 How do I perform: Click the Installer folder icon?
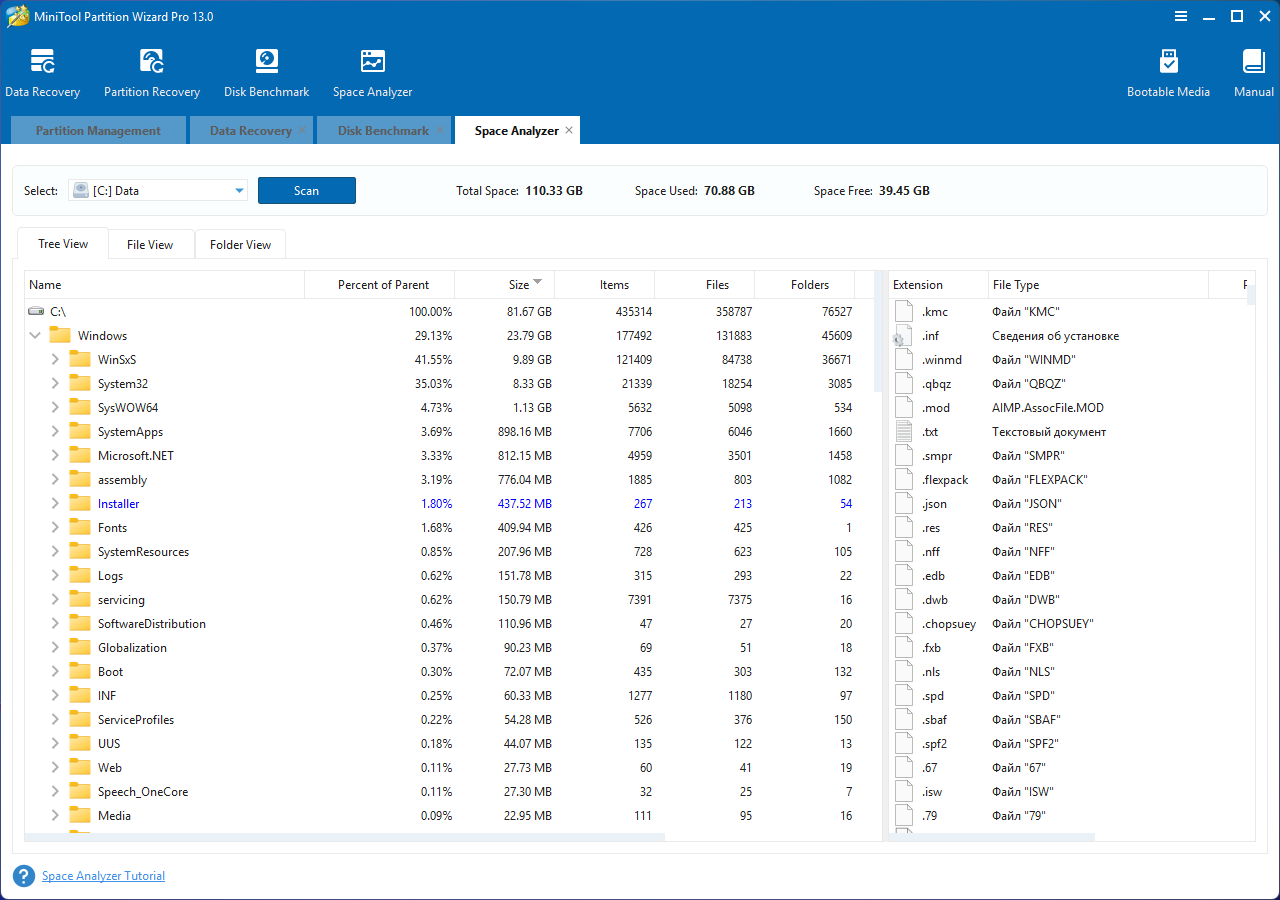point(80,504)
